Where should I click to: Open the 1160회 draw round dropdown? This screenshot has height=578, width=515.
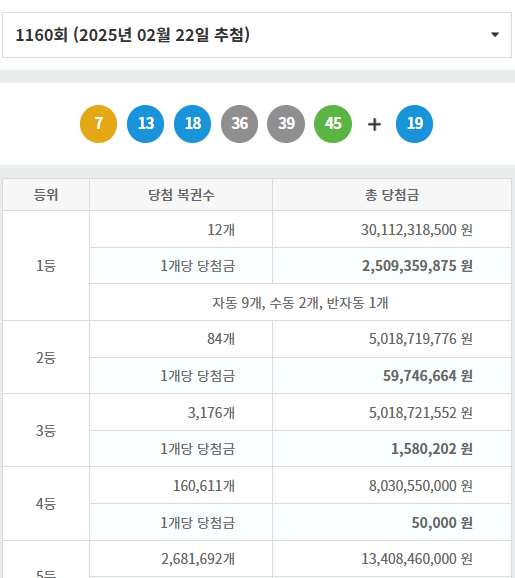tap(257, 35)
